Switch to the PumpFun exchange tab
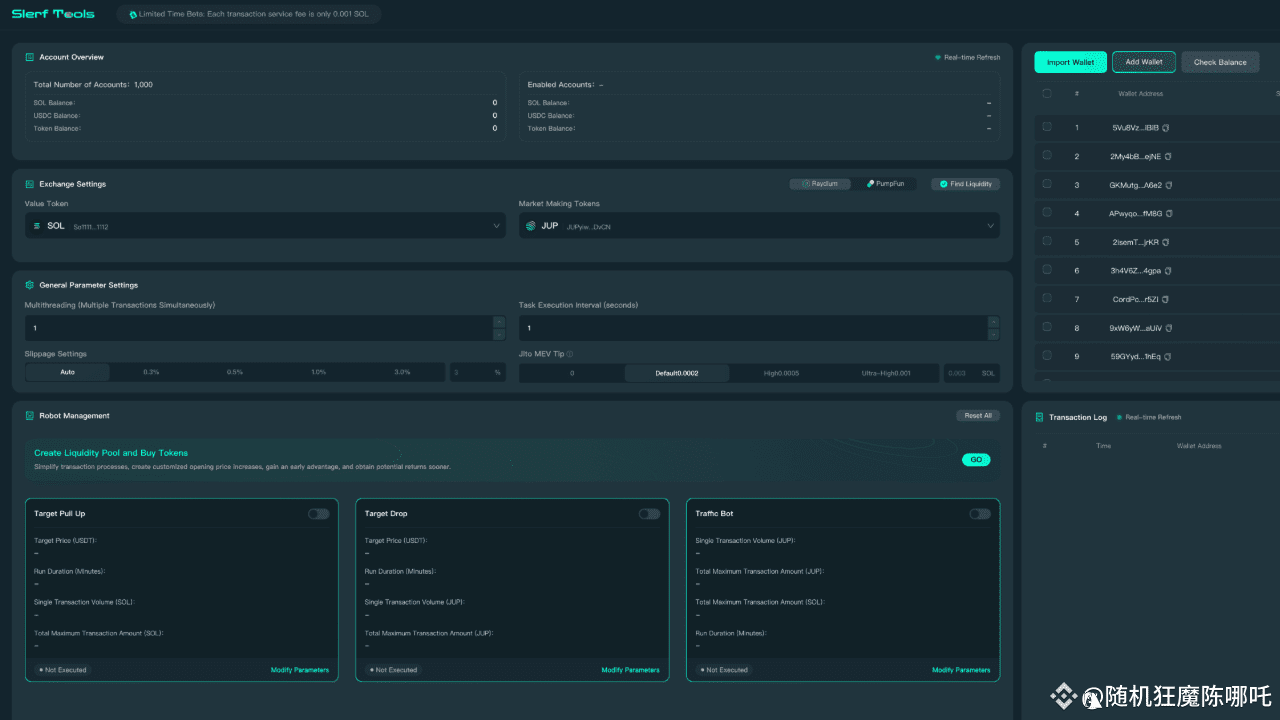The height and width of the screenshot is (720, 1280). coord(885,184)
